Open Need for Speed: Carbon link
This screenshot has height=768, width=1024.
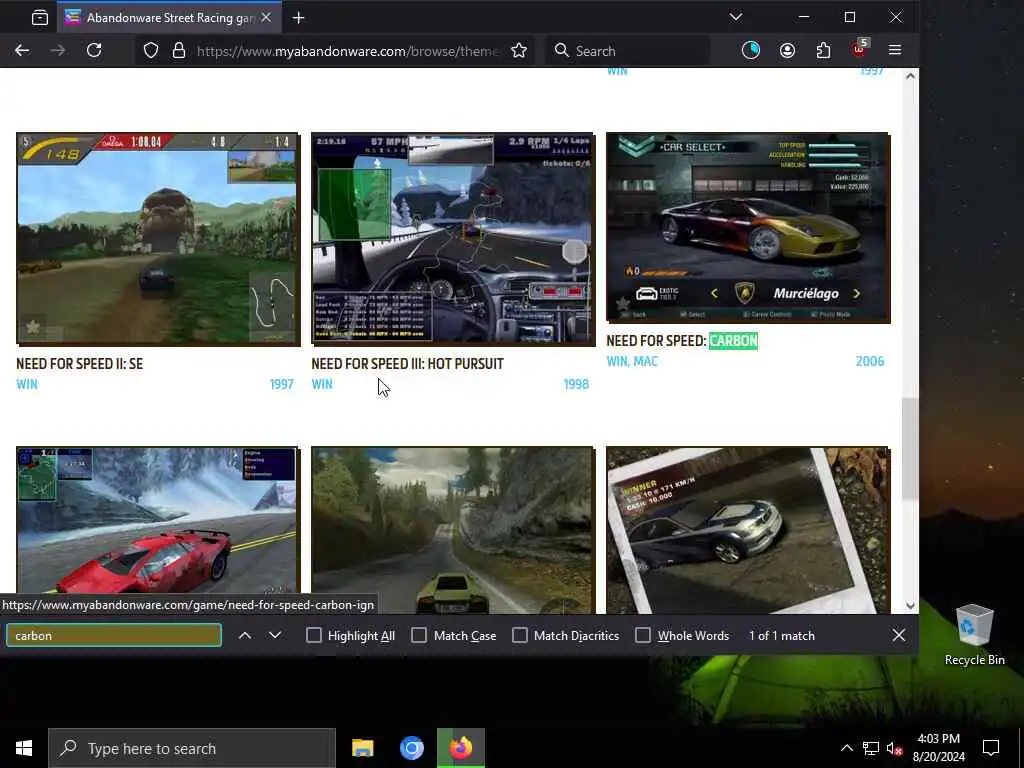coord(682,341)
